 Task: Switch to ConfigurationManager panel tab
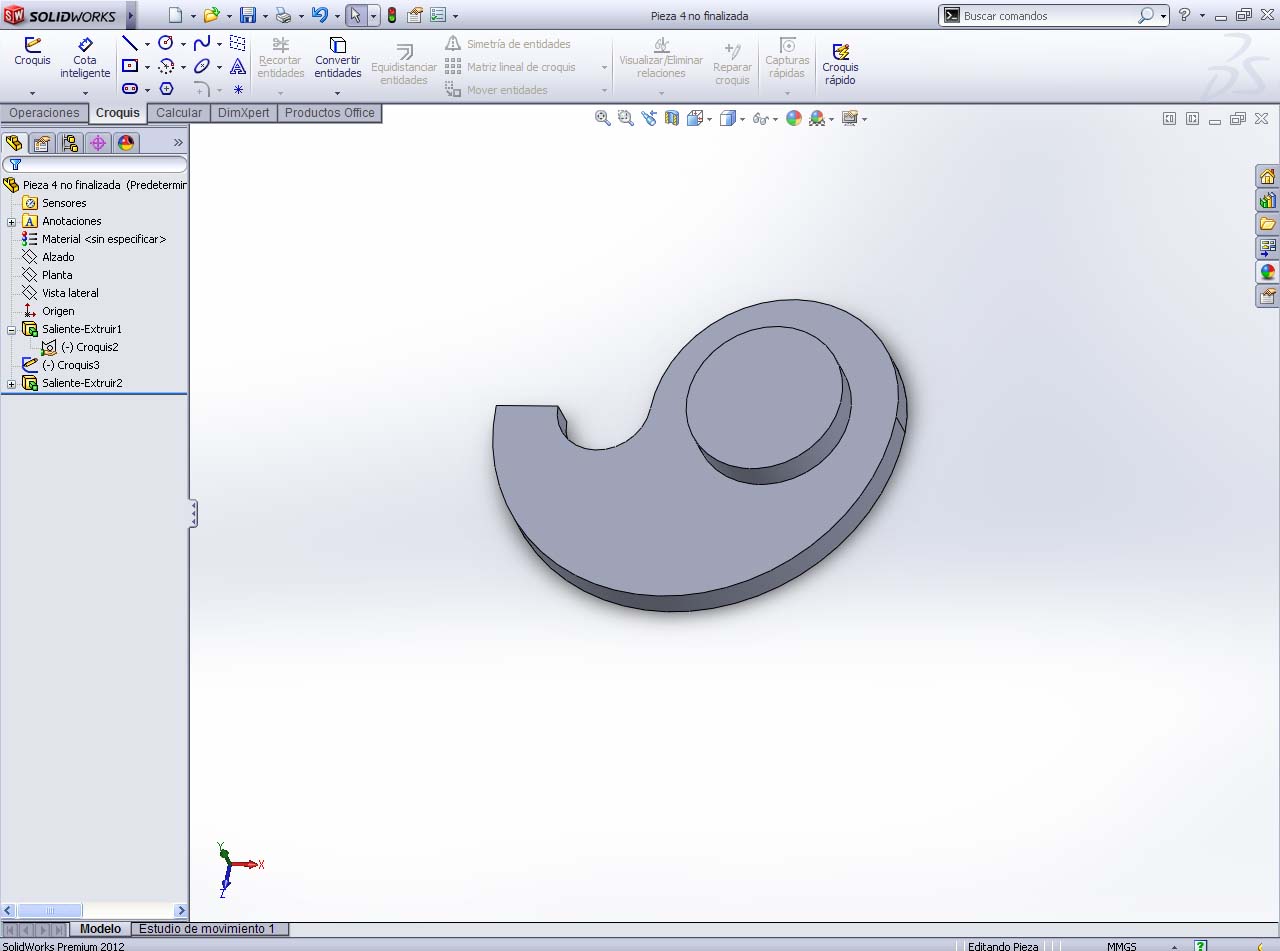coord(70,143)
